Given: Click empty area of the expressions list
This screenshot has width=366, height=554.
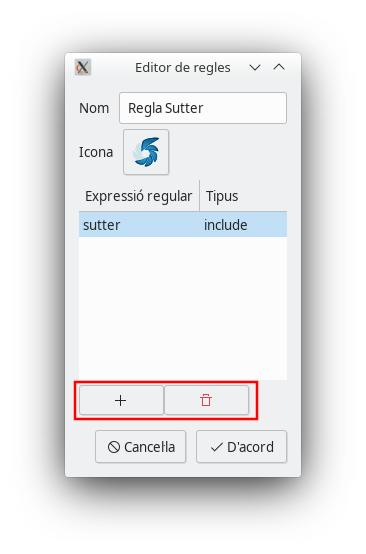Looking at the screenshot, I should point(183,308).
